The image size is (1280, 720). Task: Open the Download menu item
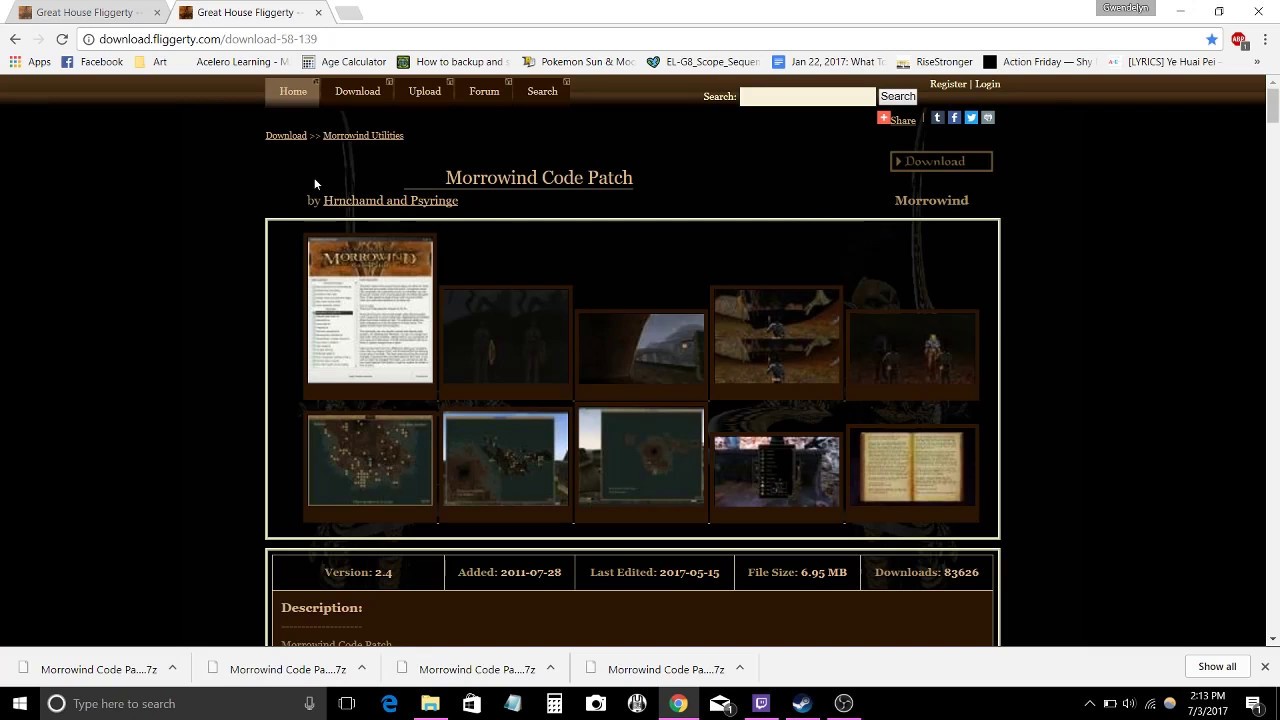(x=357, y=91)
